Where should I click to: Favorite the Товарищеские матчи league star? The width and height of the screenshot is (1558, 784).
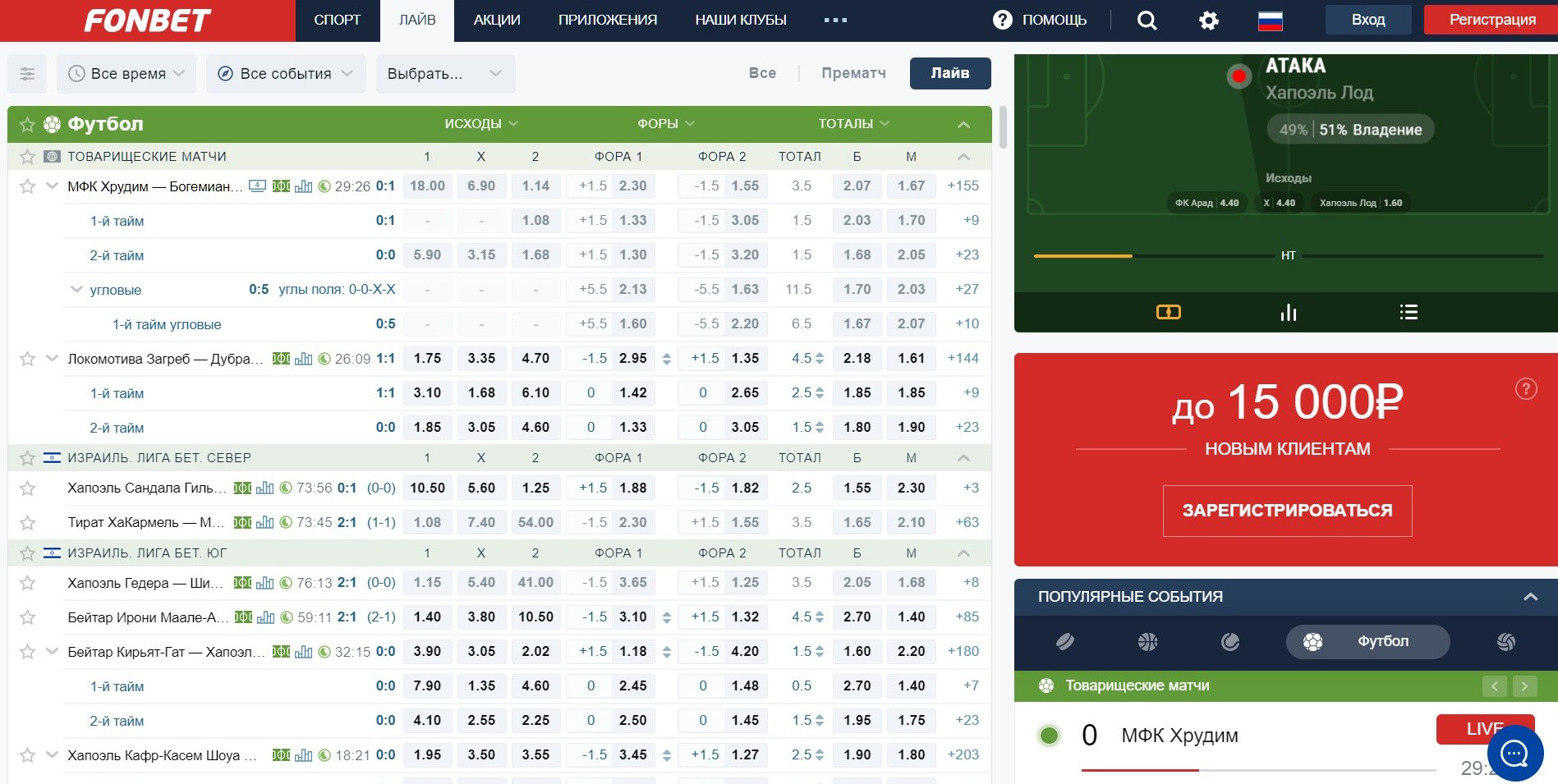[27, 157]
